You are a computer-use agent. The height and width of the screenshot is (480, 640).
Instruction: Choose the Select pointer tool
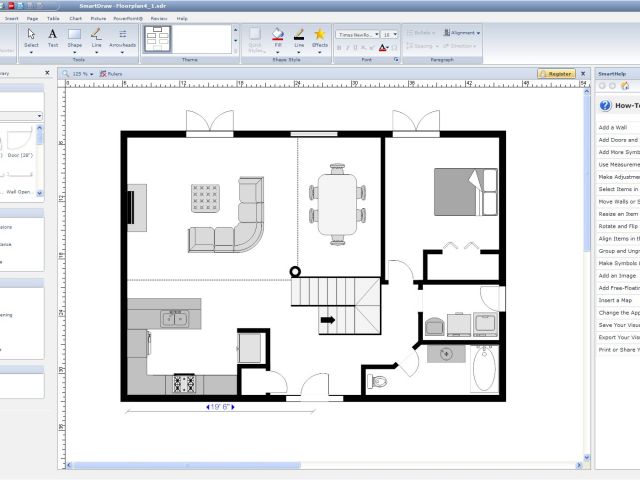click(x=31, y=37)
